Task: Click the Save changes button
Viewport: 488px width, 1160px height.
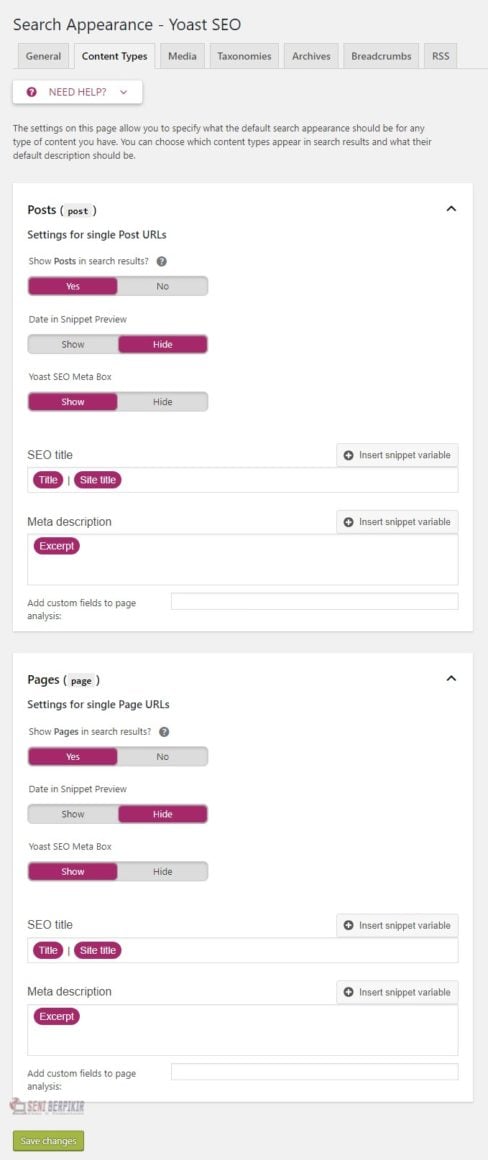Action: (49, 1141)
